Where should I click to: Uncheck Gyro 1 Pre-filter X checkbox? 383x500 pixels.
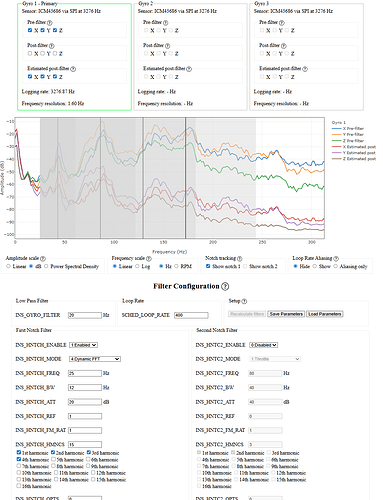tap(30, 30)
